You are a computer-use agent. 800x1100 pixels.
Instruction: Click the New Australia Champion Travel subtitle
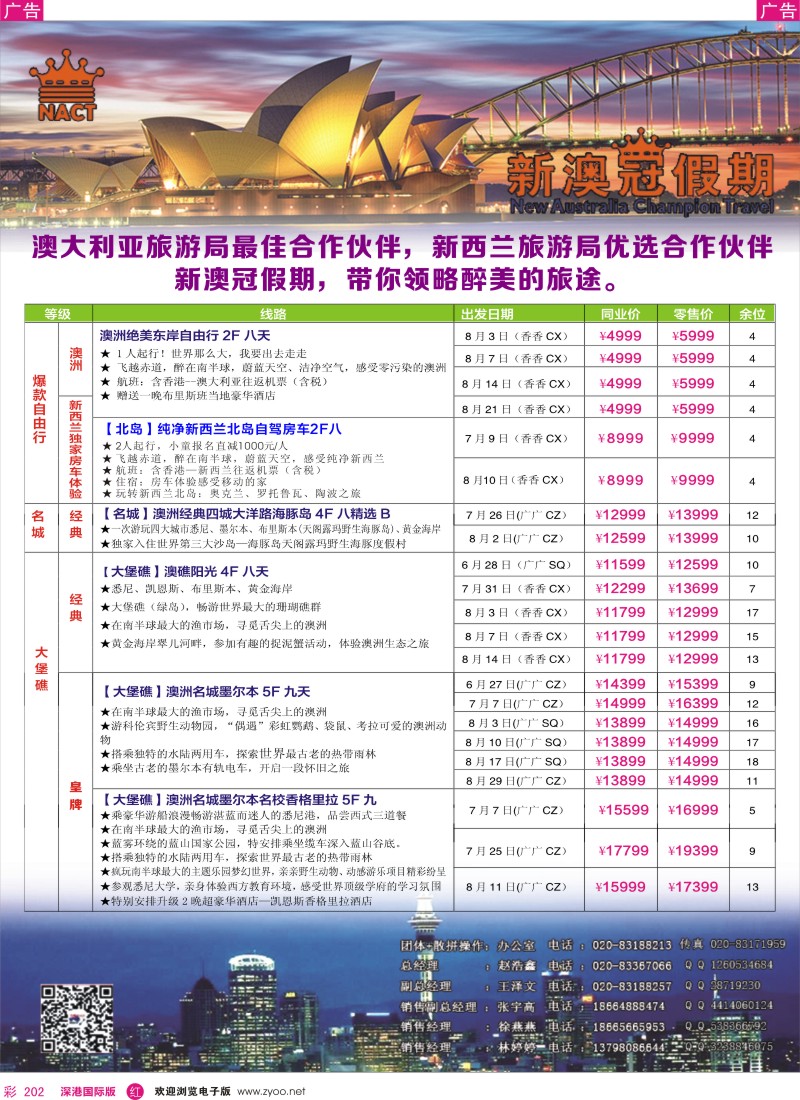click(x=641, y=206)
